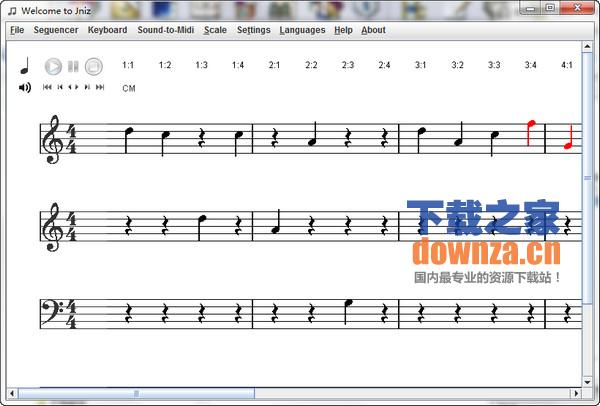This screenshot has width=600, height=406.
Task: Select the red half note at 4:1
Action: (568, 137)
